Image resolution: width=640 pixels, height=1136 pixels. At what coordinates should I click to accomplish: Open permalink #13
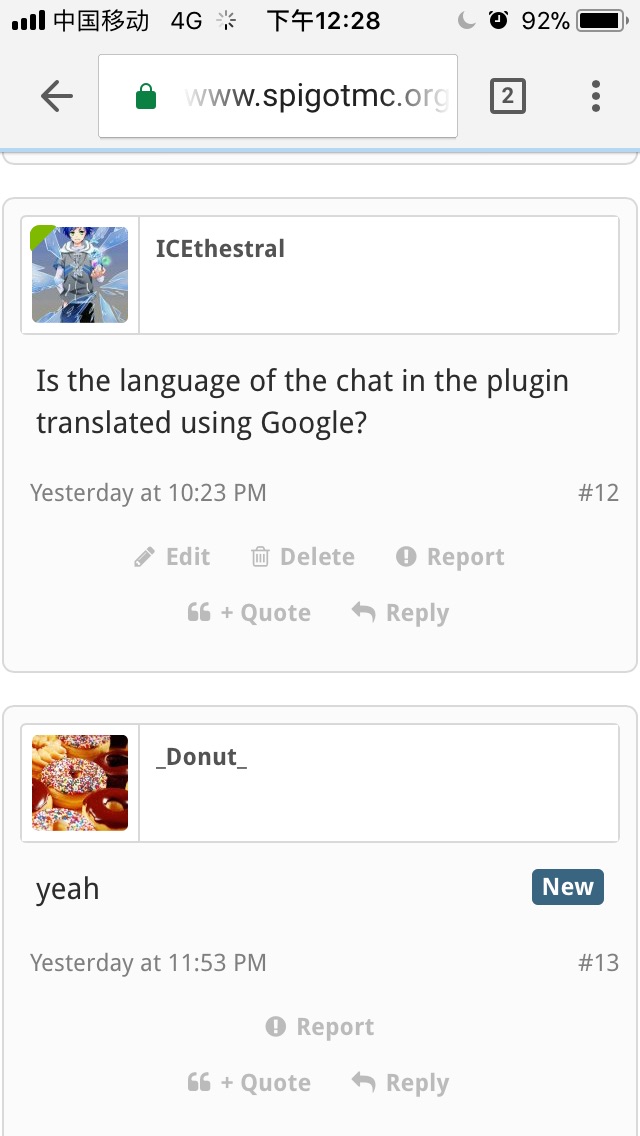click(x=598, y=963)
